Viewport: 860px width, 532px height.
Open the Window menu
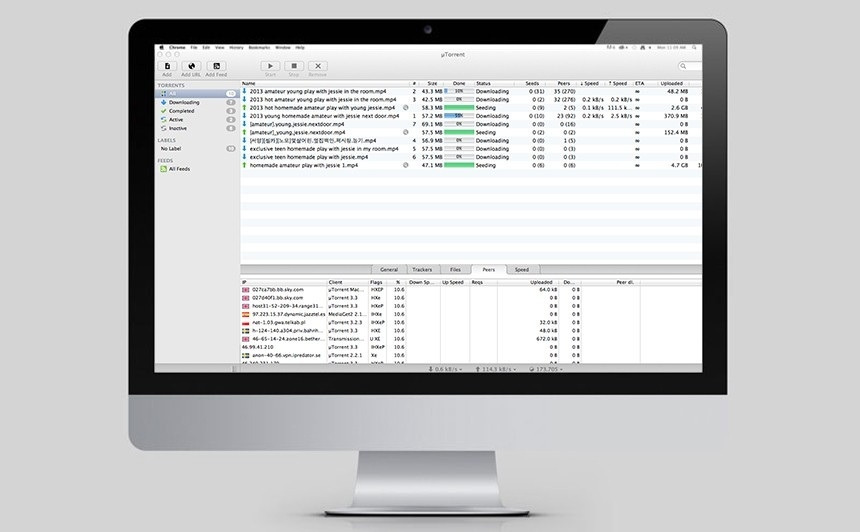pyautogui.click(x=283, y=48)
